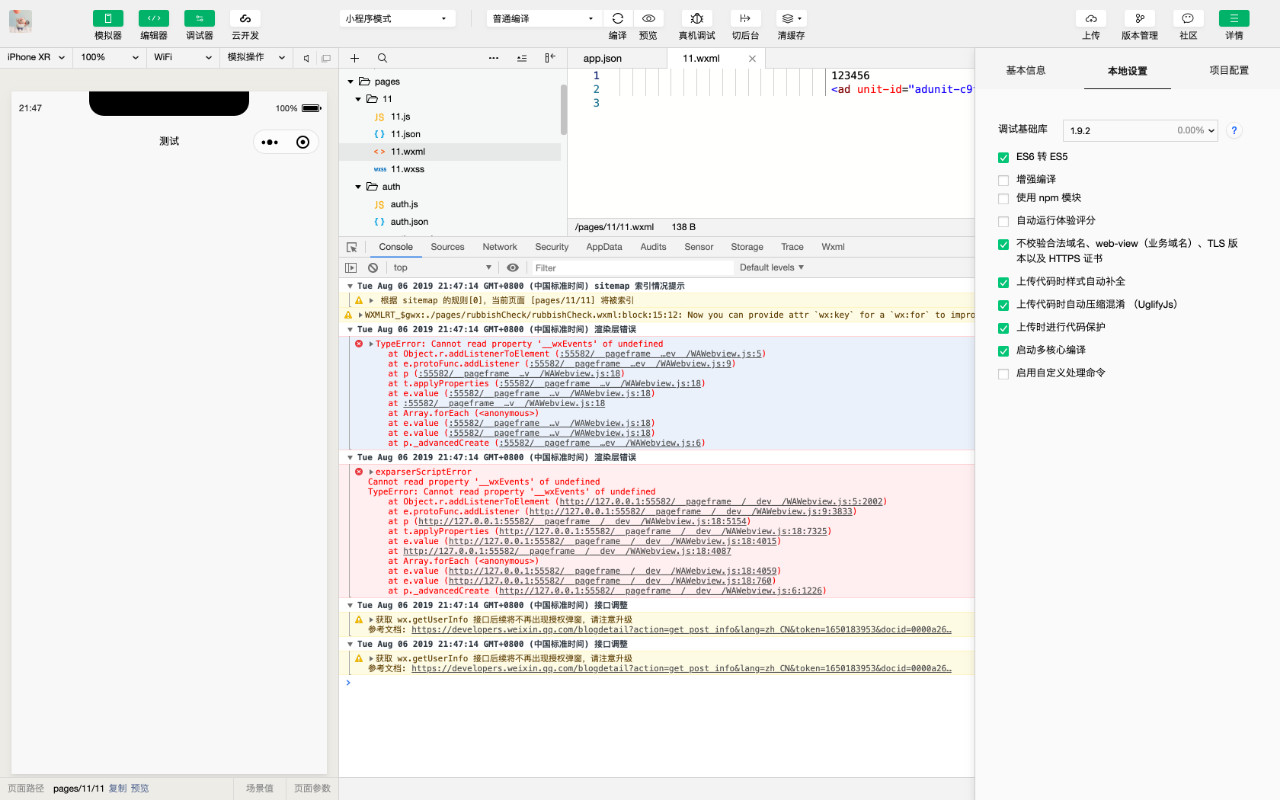Search files with the magnifier icon
1280x800 pixels.
tap(382, 58)
